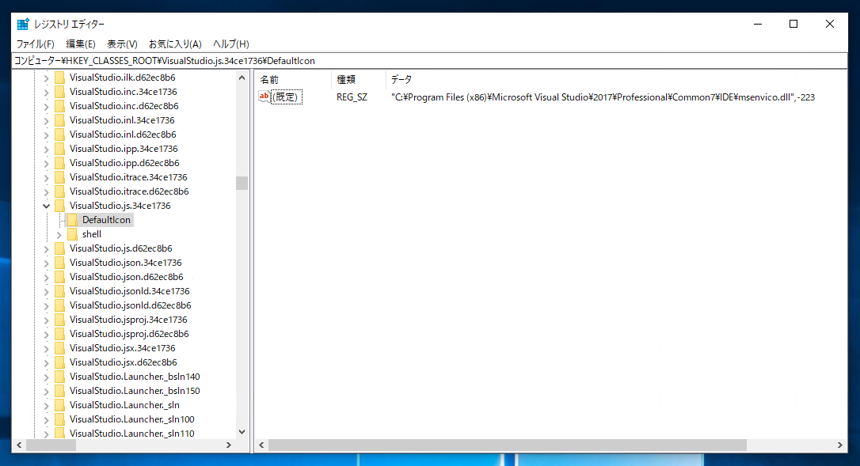Click folder icon of VisualStudio.jsproj.d62ec8b6
The width and height of the screenshot is (860, 466).
point(60,334)
